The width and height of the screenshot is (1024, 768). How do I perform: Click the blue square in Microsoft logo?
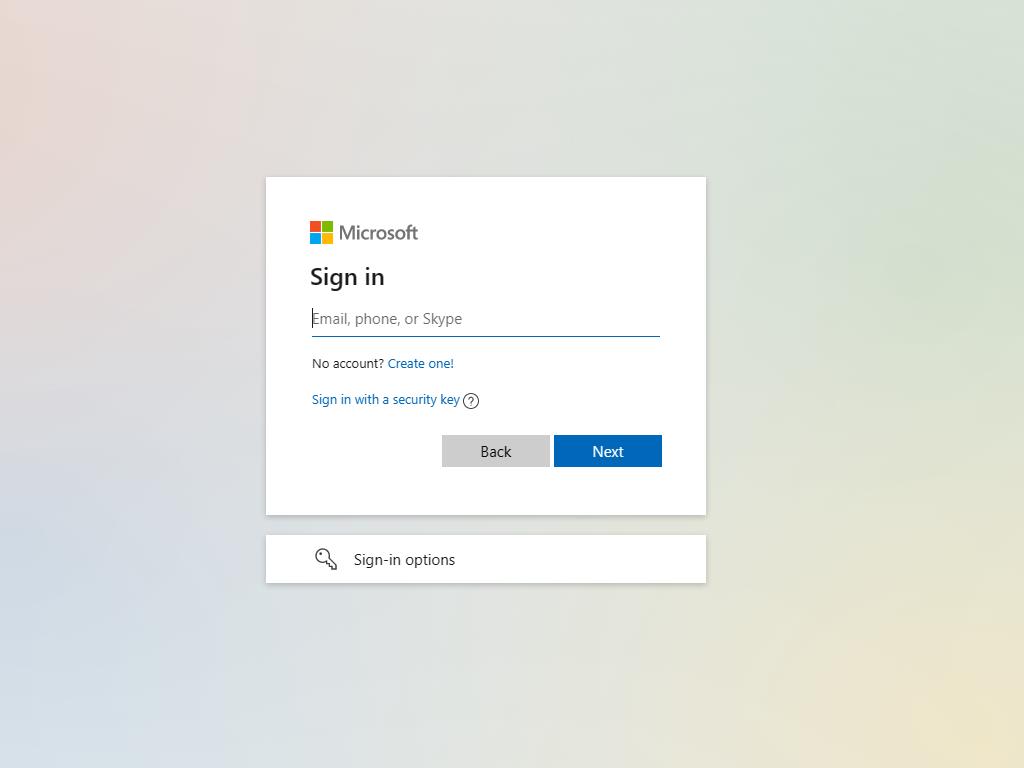click(x=315, y=238)
